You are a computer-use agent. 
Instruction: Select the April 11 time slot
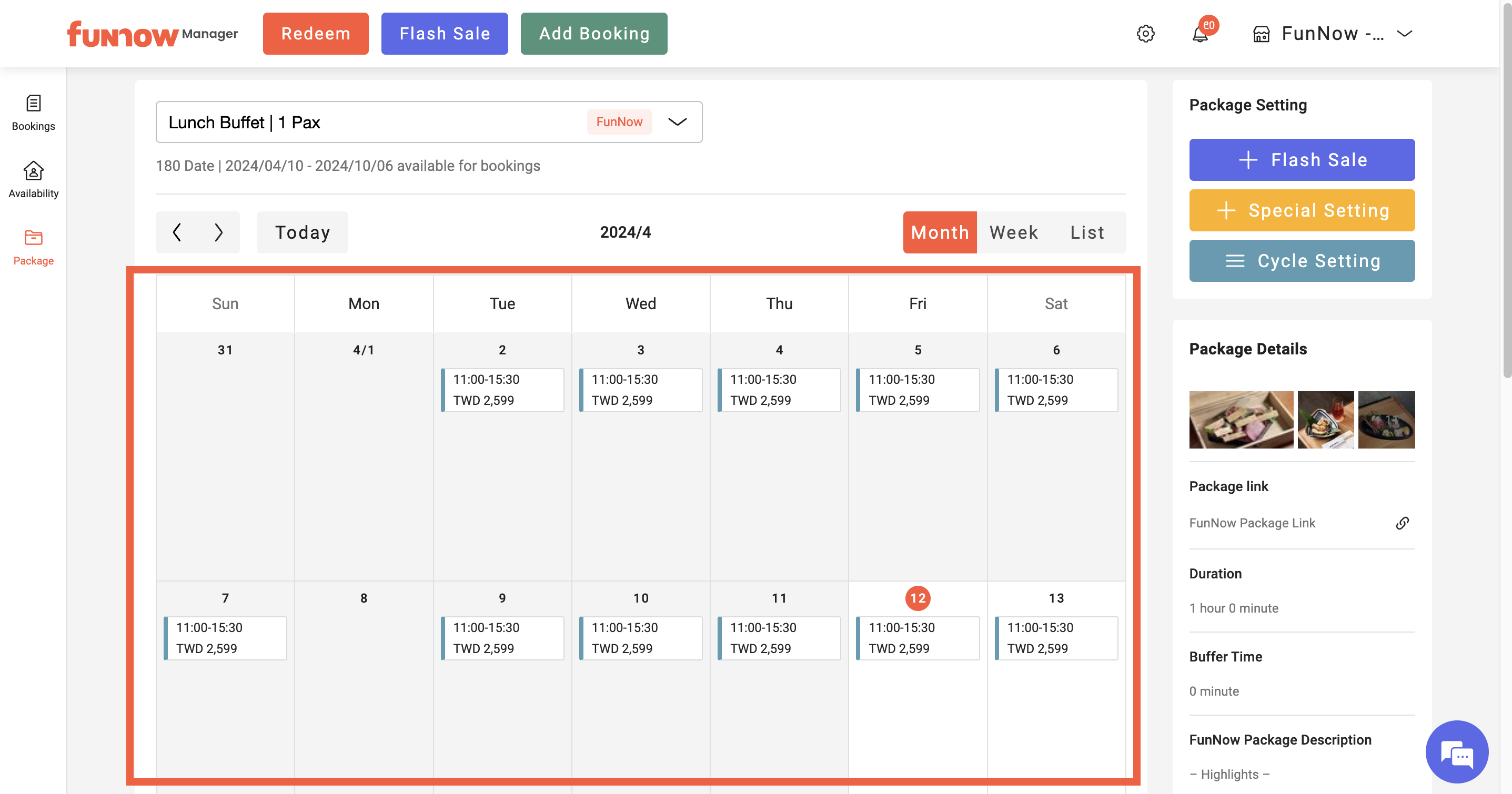tap(780, 638)
